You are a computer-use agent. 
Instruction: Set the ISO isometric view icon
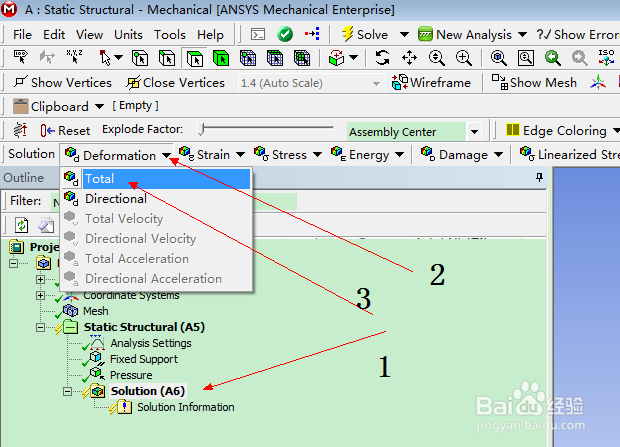click(606, 58)
